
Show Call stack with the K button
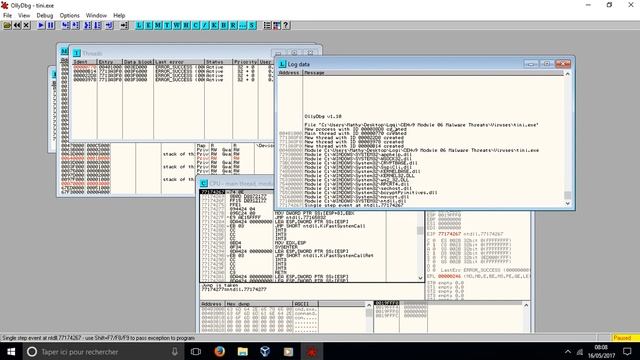(x=214, y=25)
